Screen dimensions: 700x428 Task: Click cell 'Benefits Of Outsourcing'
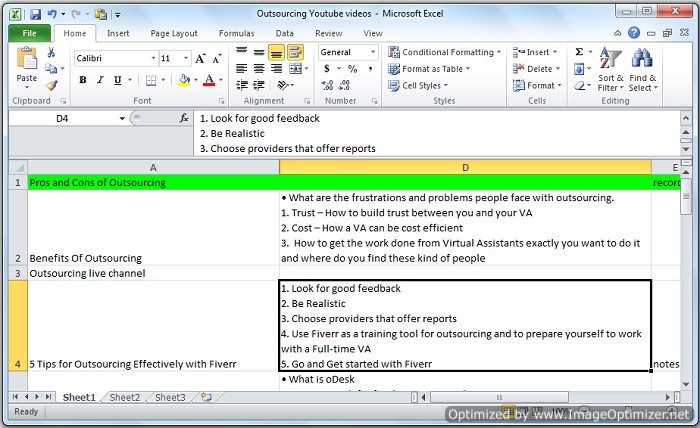click(x=153, y=228)
